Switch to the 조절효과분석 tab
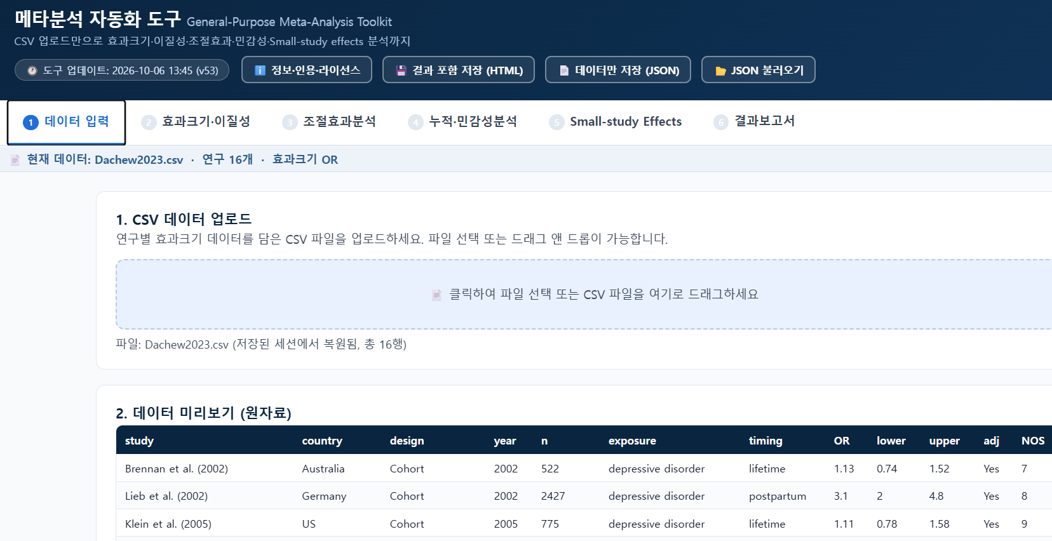Screen dimensions: 1052x541 click(329, 122)
